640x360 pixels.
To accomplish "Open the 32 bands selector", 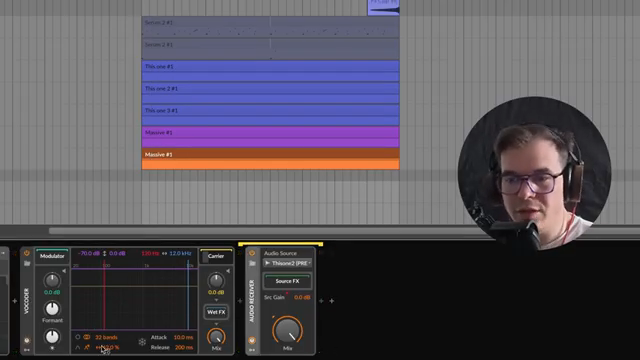I will (x=106, y=337).
